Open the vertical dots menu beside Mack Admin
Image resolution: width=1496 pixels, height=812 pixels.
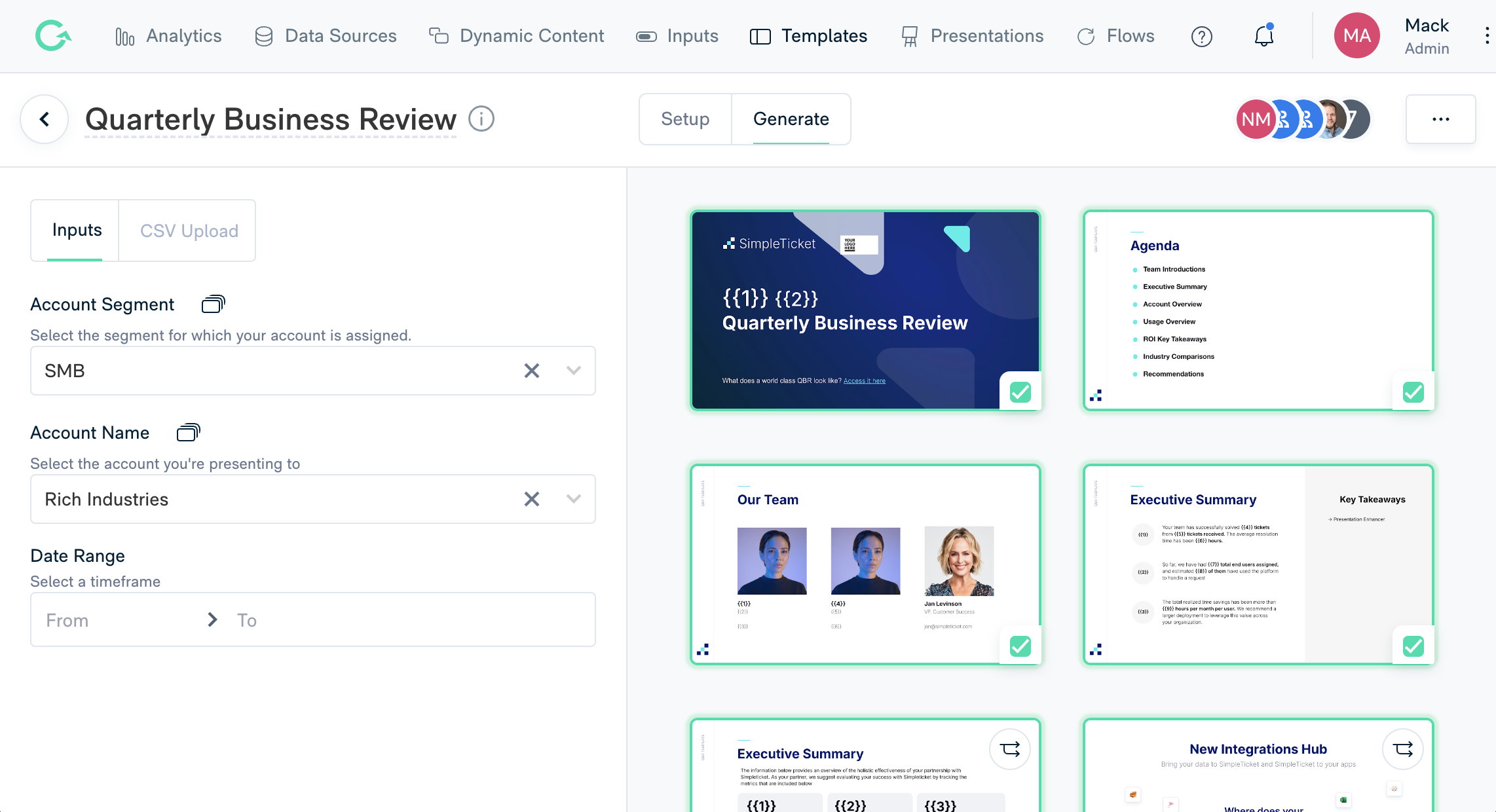pyautogui.click(x=1487, y=35)
